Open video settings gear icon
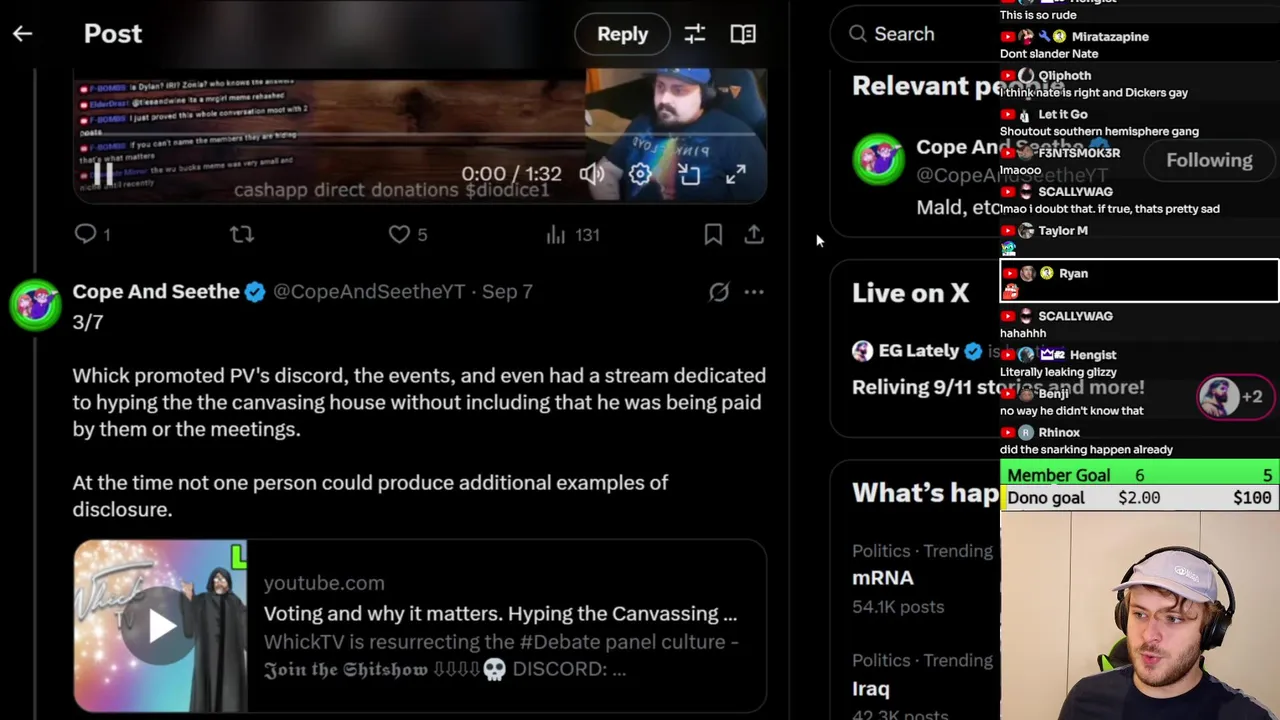 click(640, 174)
